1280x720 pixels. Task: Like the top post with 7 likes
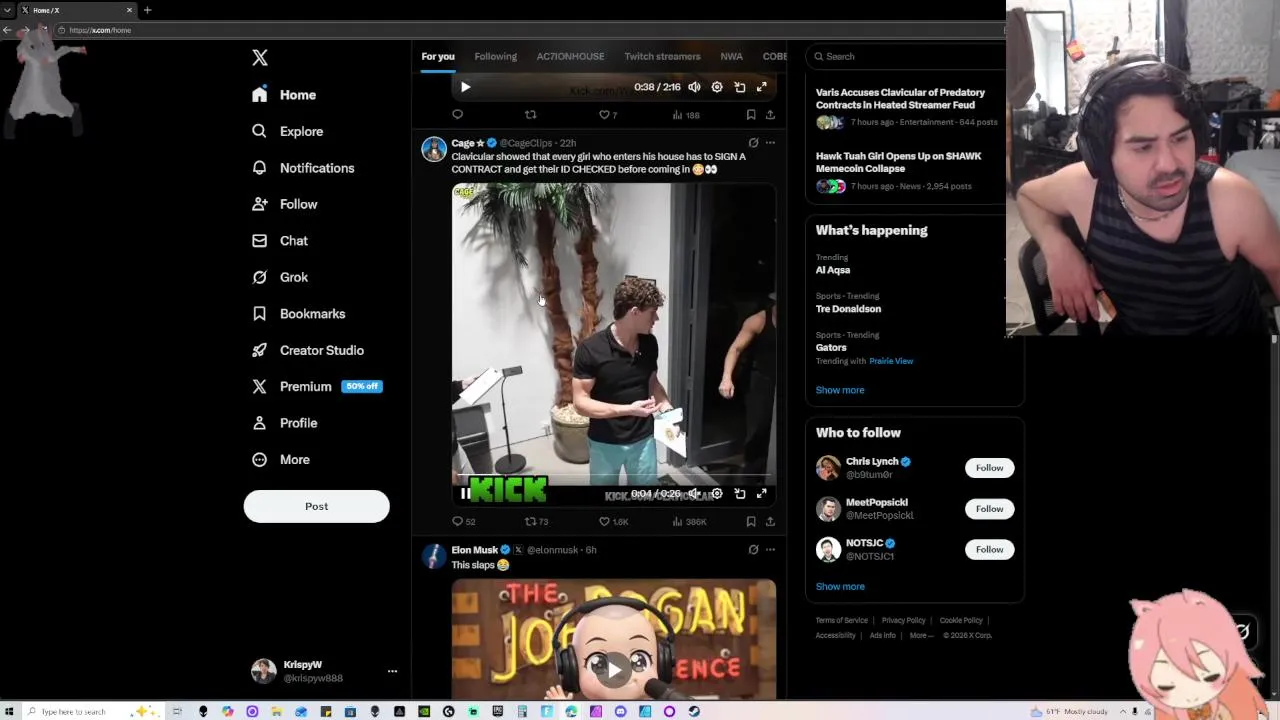pos(608,115)
